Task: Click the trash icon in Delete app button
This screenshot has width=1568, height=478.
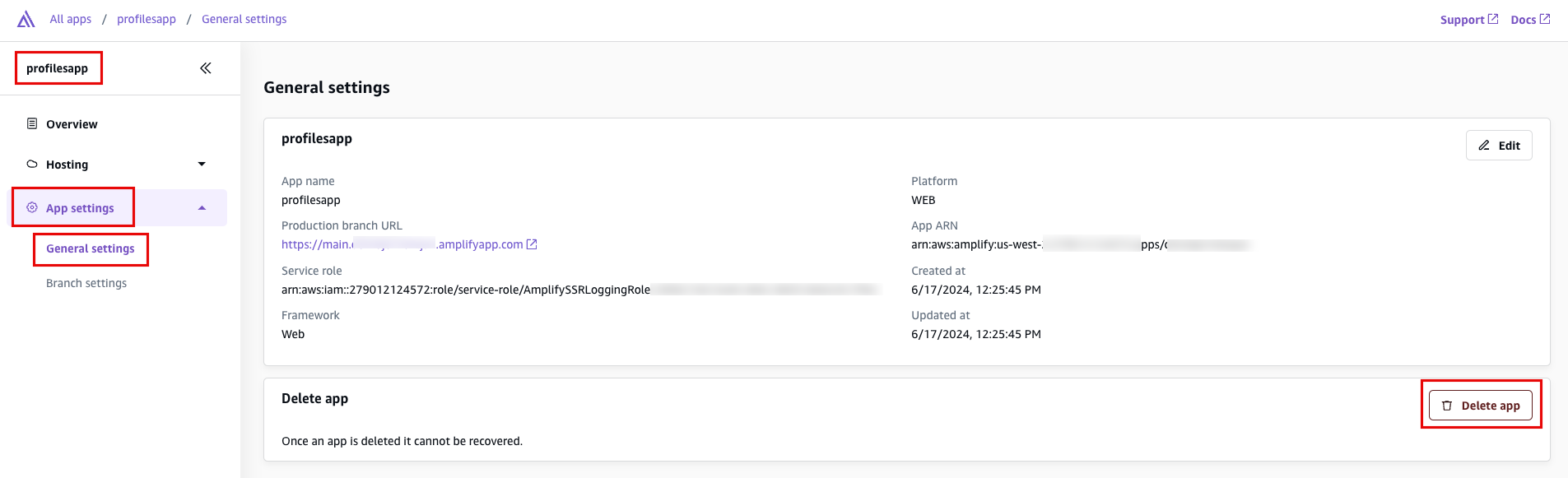Action: 1447,406
